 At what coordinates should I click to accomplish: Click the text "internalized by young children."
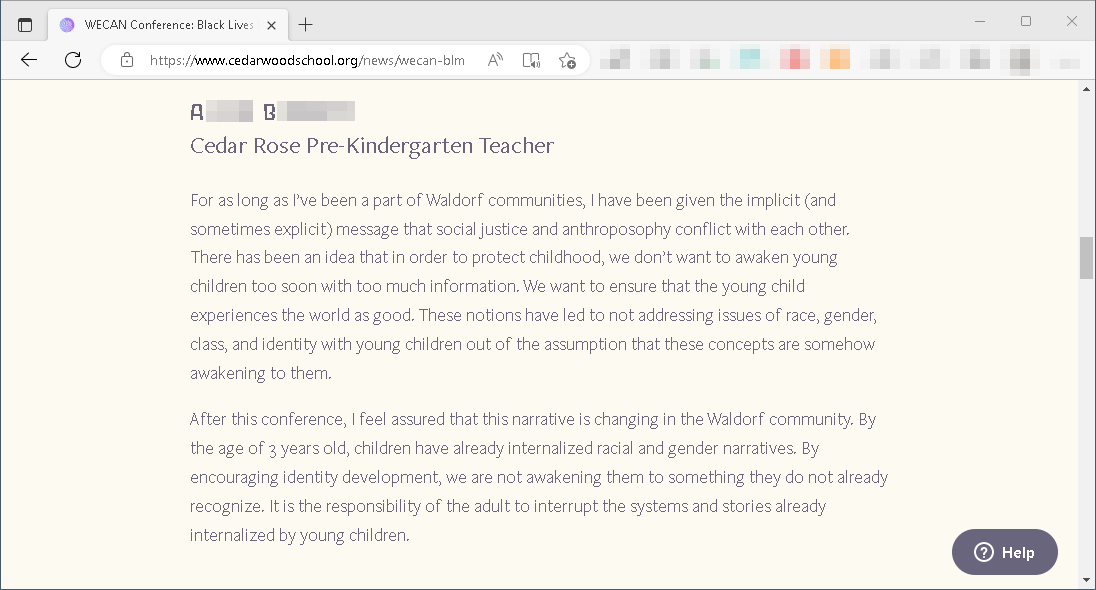[300, 535]
